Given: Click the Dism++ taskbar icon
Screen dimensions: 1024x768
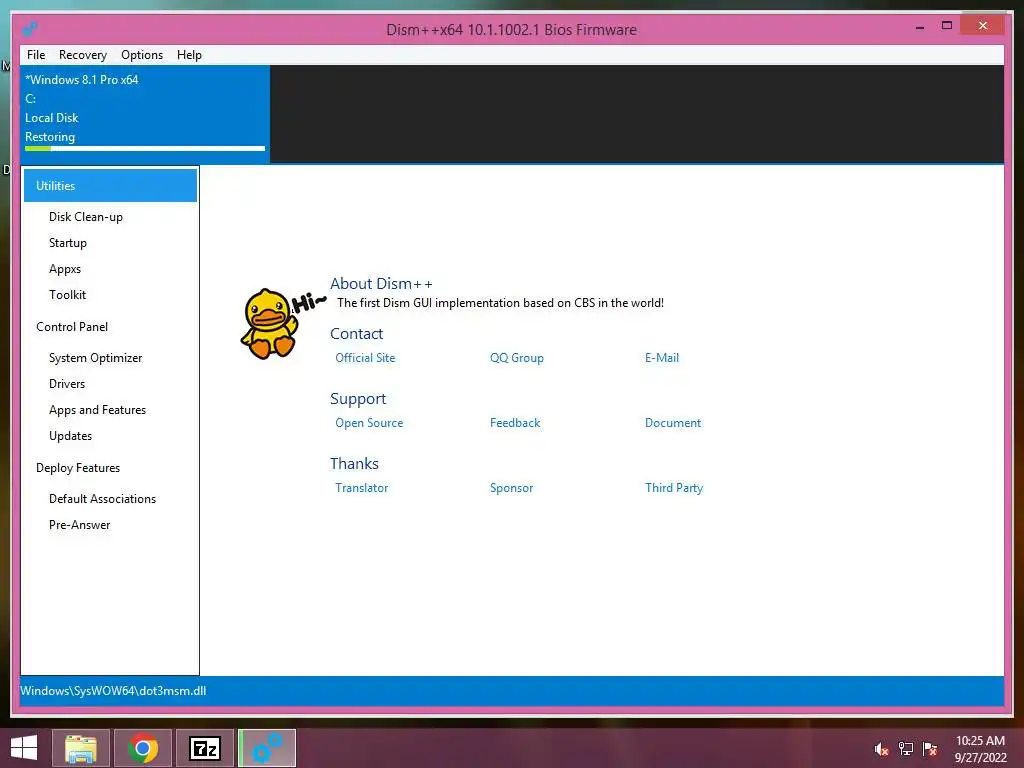Looking at the screenshot, I should click(x=267, y=748).
